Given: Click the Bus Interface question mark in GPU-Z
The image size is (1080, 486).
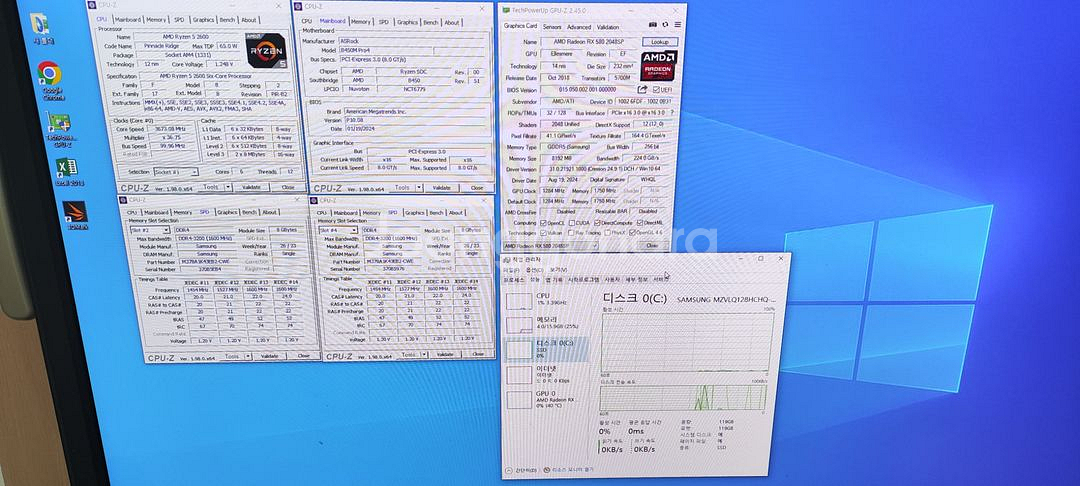Looking at the screenshot, I should tap(672, 112).
